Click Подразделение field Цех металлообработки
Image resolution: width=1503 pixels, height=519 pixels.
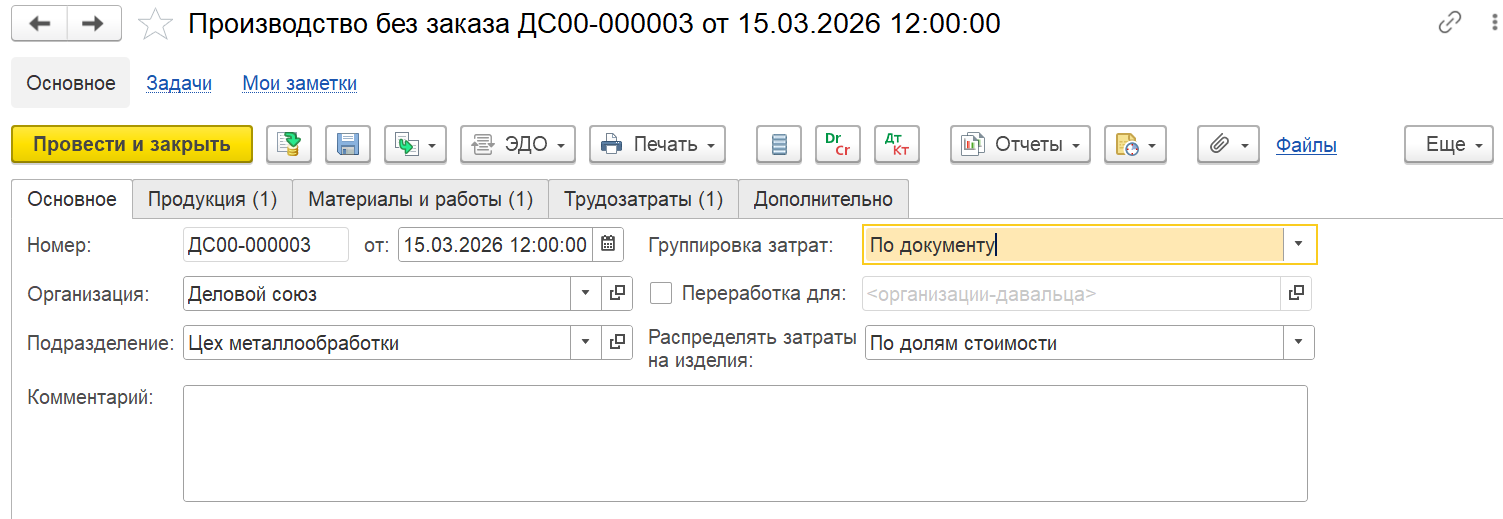click(376, 343)
